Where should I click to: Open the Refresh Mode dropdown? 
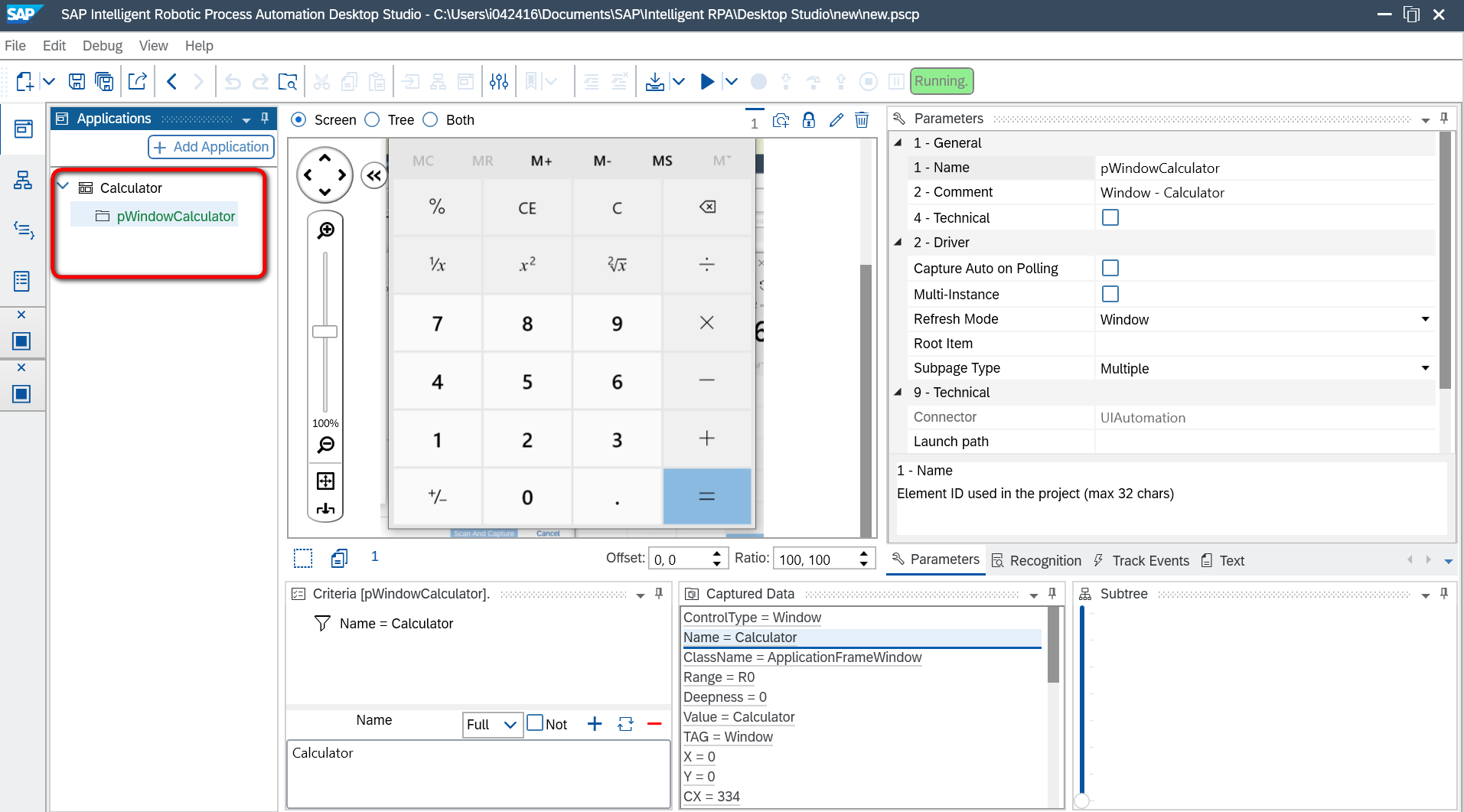tap(1425, 319)
